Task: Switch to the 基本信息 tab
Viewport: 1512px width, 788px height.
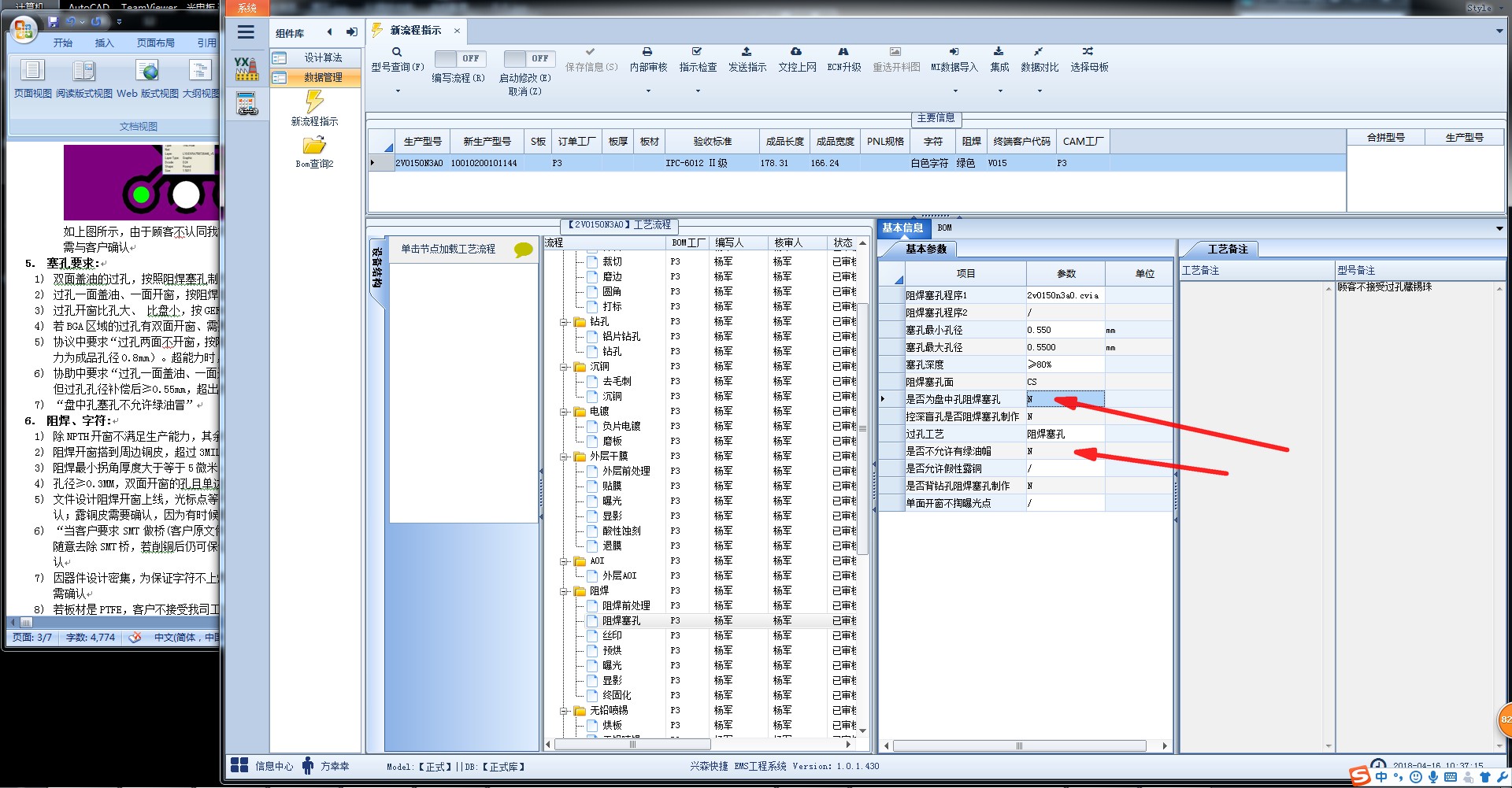Action: pos(902,228)
